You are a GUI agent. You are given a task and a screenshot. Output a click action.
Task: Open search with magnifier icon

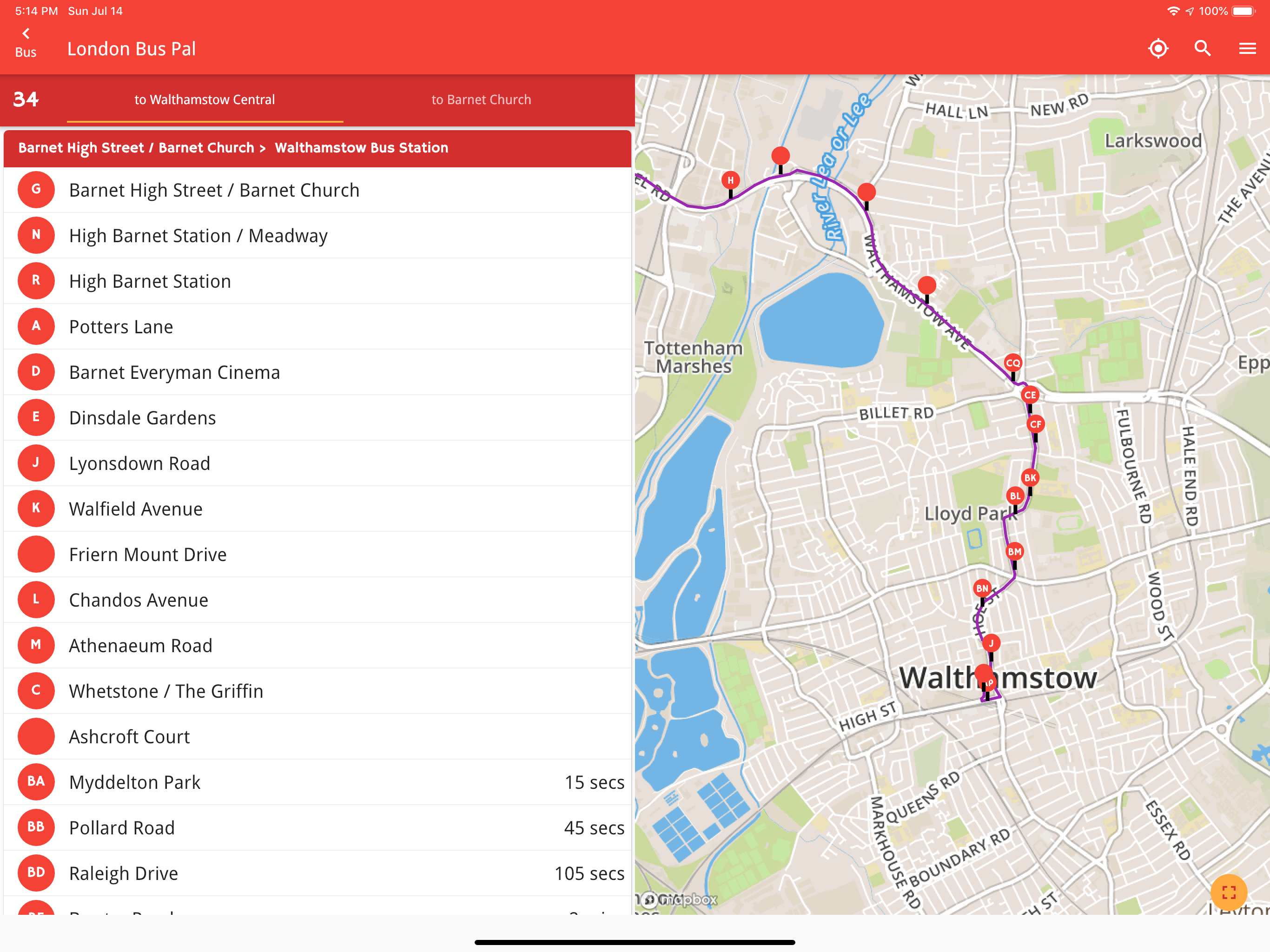(1202, 49)
